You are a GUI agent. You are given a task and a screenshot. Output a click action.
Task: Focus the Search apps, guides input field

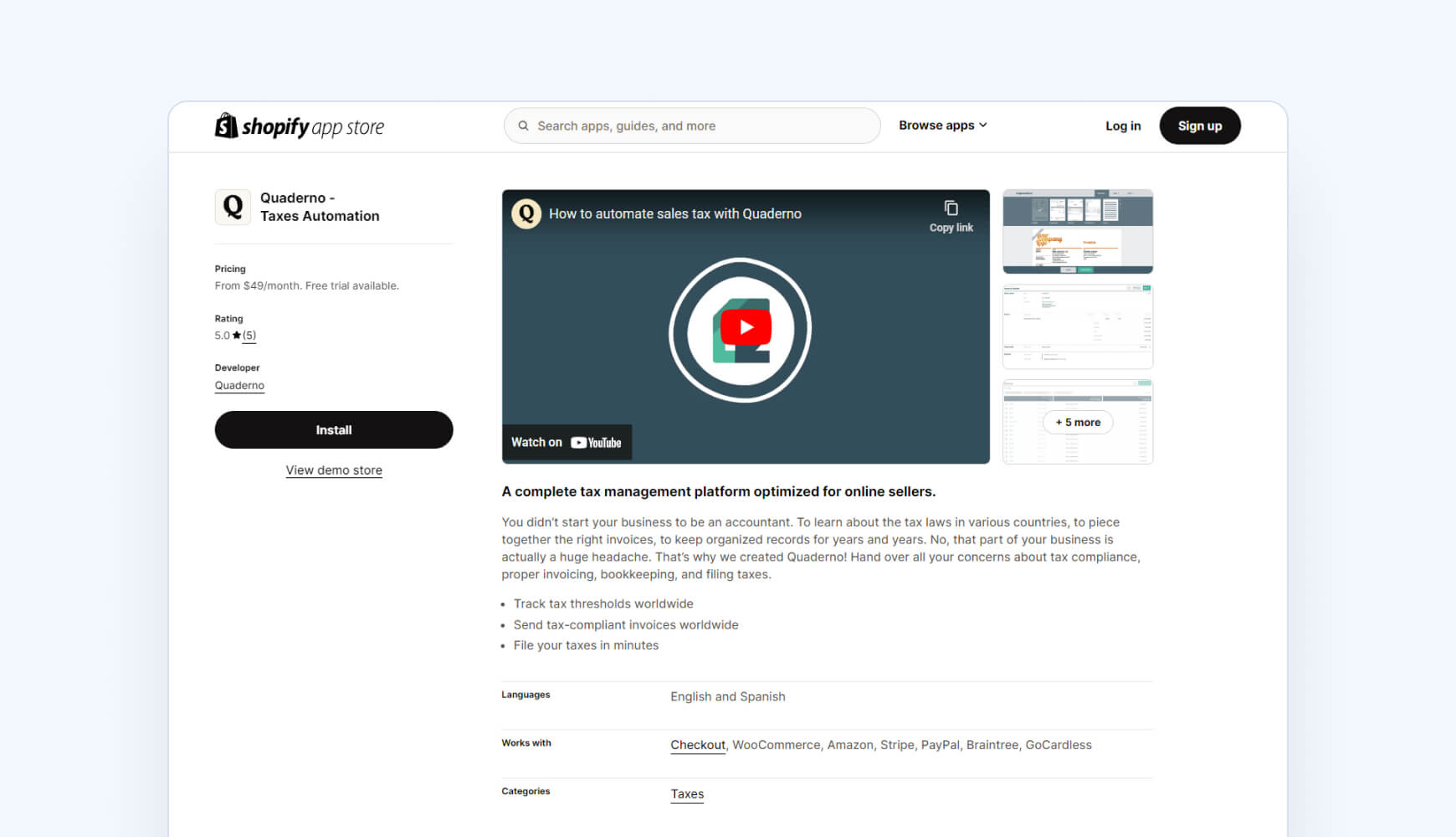pos(692,126)
